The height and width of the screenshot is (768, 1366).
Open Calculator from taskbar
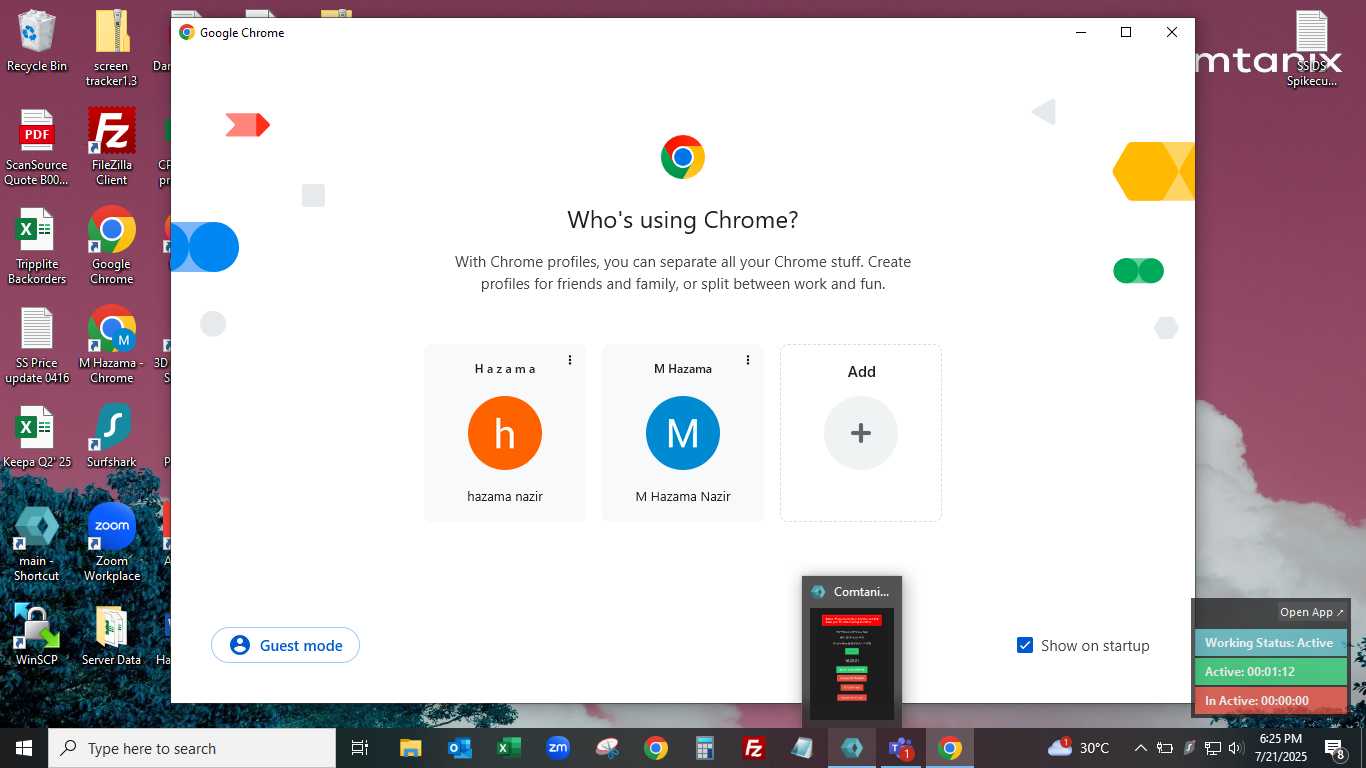705,748
